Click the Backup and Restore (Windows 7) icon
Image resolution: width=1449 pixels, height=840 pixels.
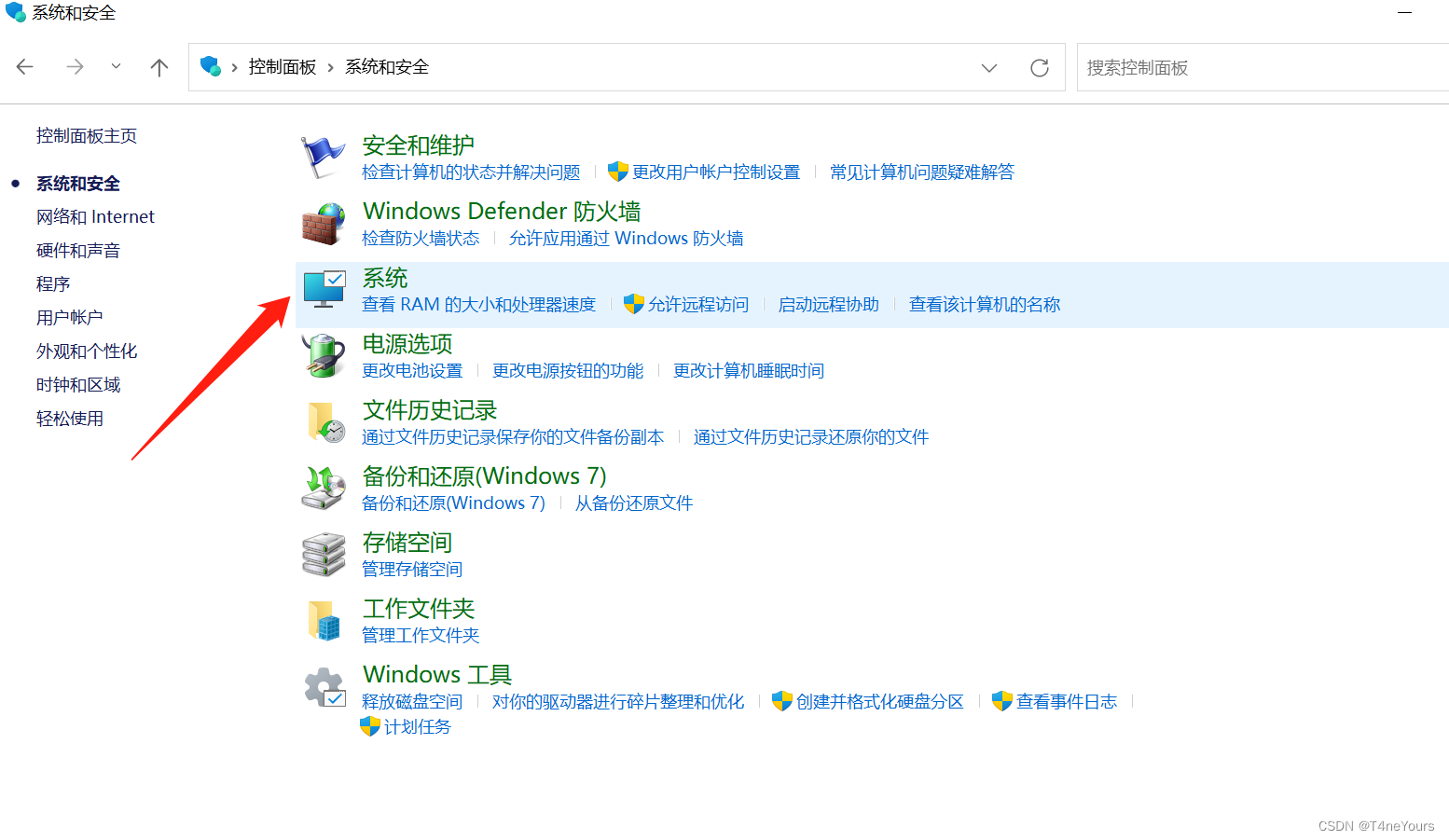pyautogui.click(x=324, y=488)
